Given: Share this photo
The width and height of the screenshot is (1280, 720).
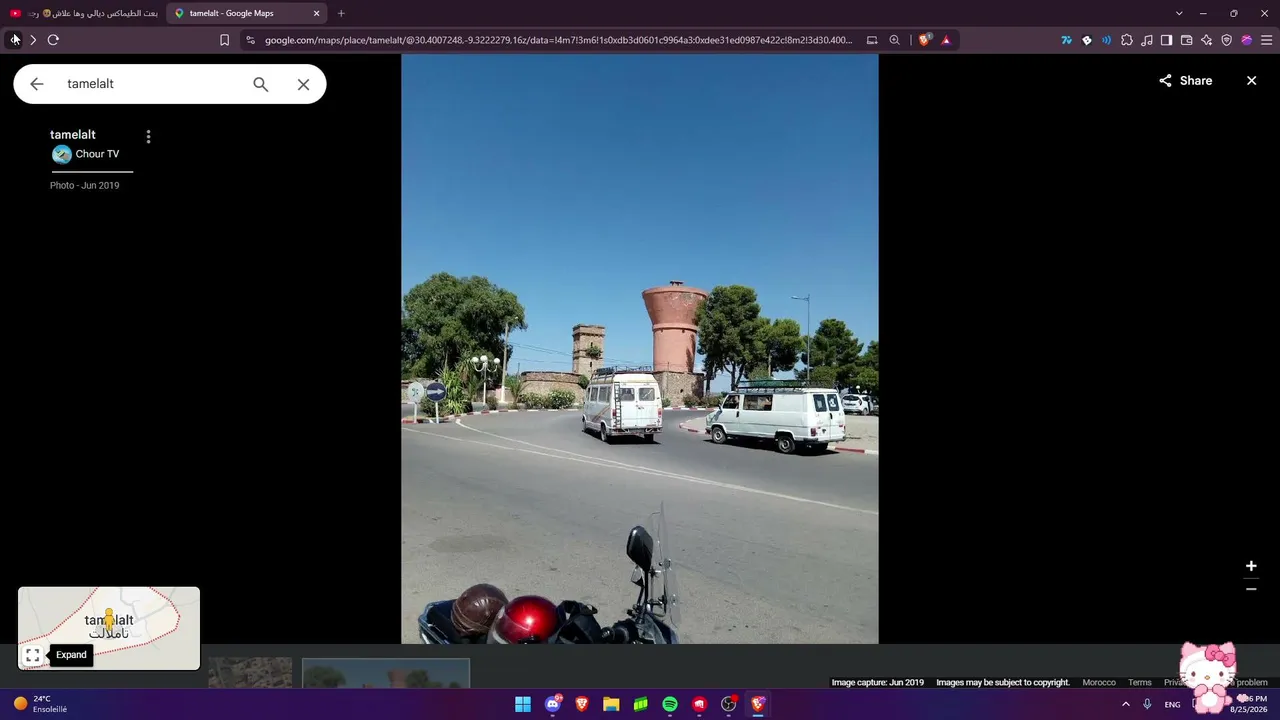Looking at the screenshot, I should (1185, 81).
